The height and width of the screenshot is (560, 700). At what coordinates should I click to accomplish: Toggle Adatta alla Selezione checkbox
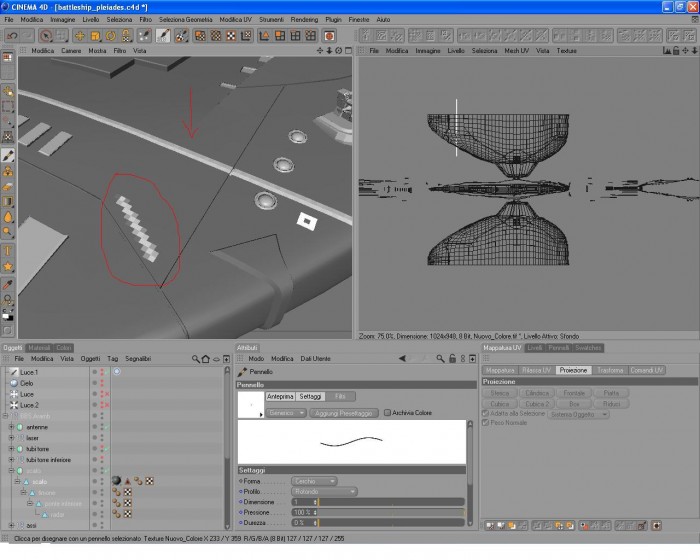pyautogui.click(x=485, y=414)
